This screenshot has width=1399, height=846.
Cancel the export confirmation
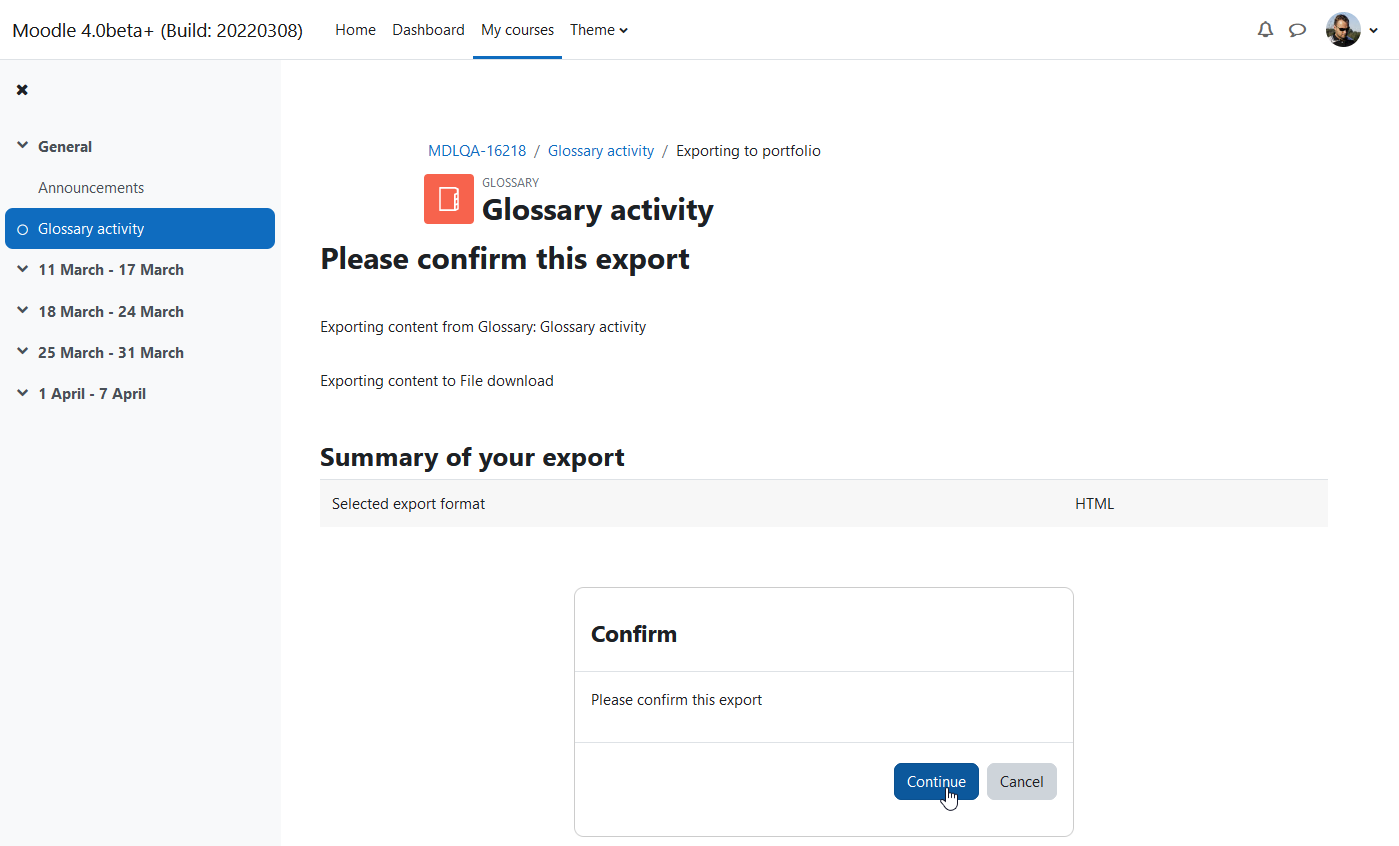click(1021, 782)
